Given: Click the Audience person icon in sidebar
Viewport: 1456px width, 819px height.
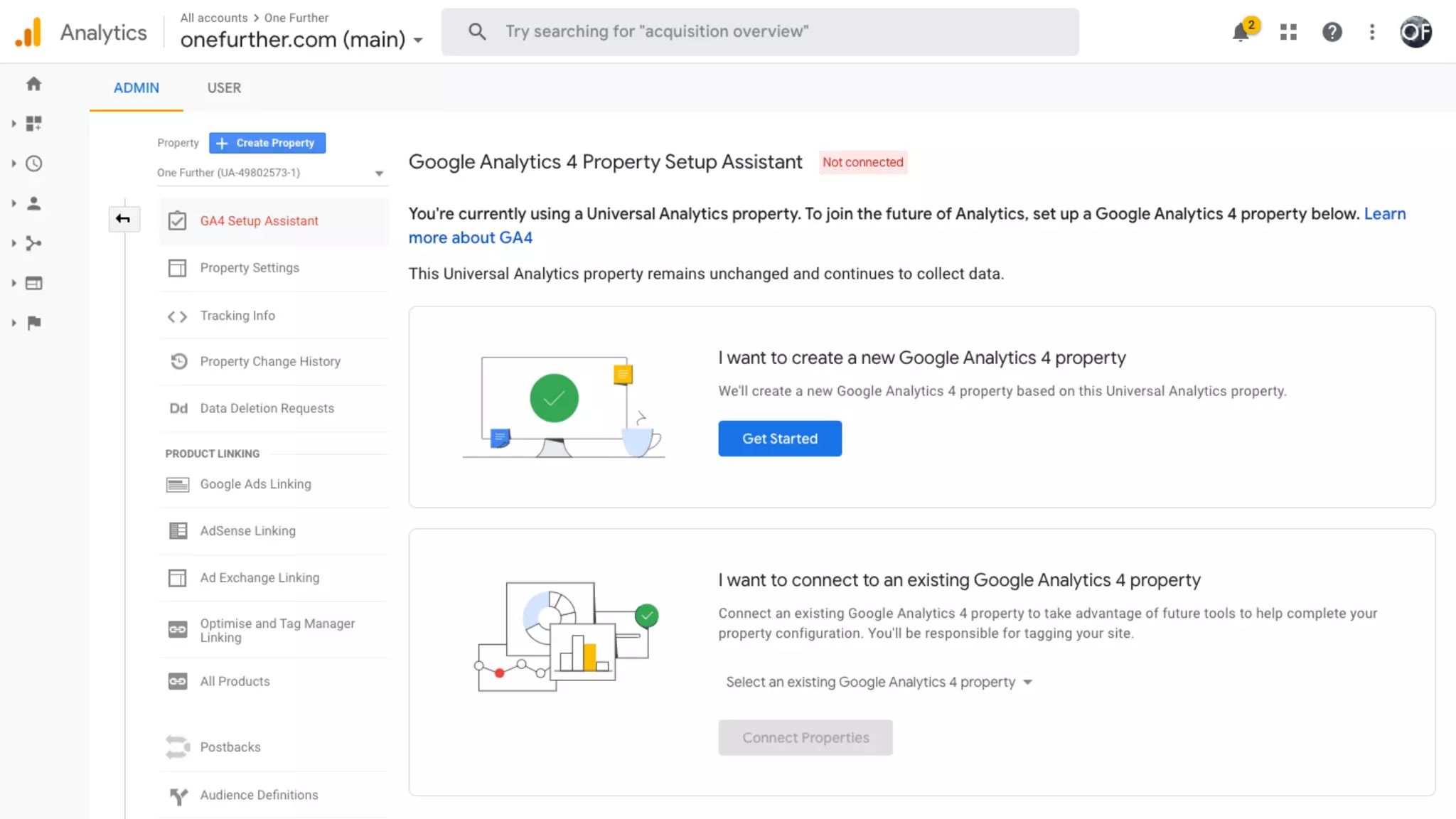Looking at the screenshot, I should [x=33, y=203].
